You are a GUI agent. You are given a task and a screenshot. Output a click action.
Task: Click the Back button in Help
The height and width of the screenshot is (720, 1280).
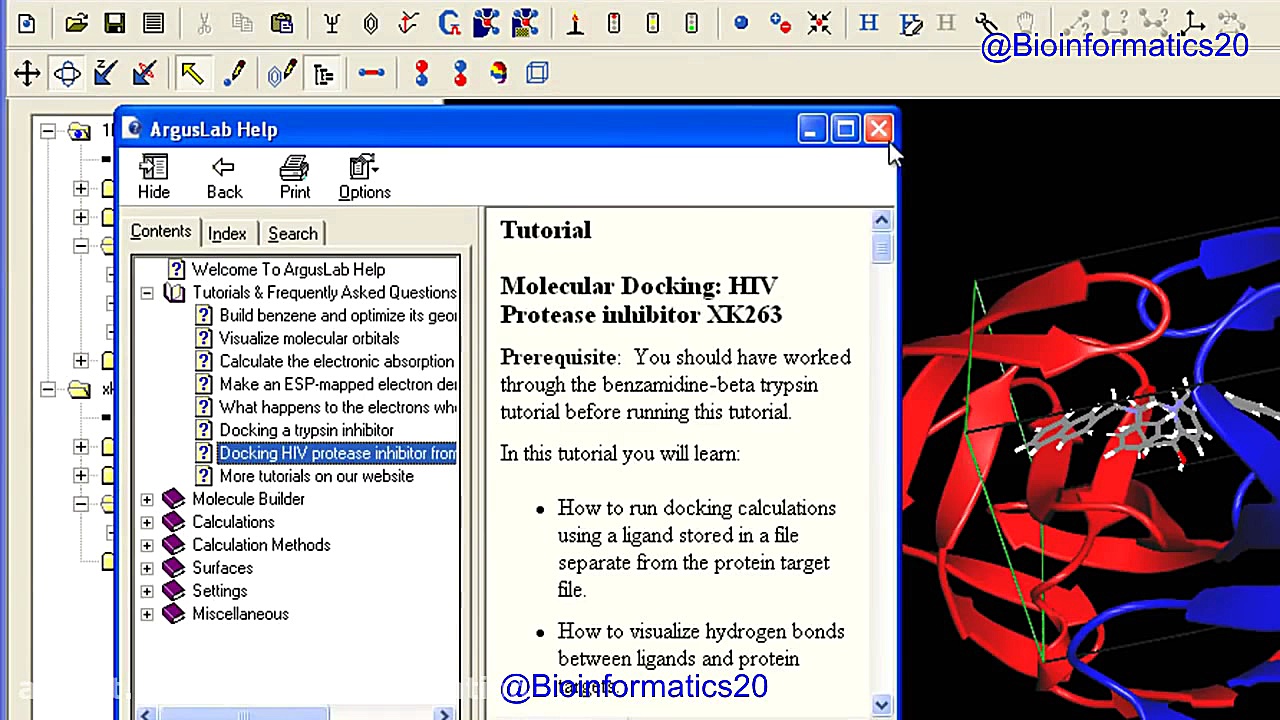(x=224, y=177)
